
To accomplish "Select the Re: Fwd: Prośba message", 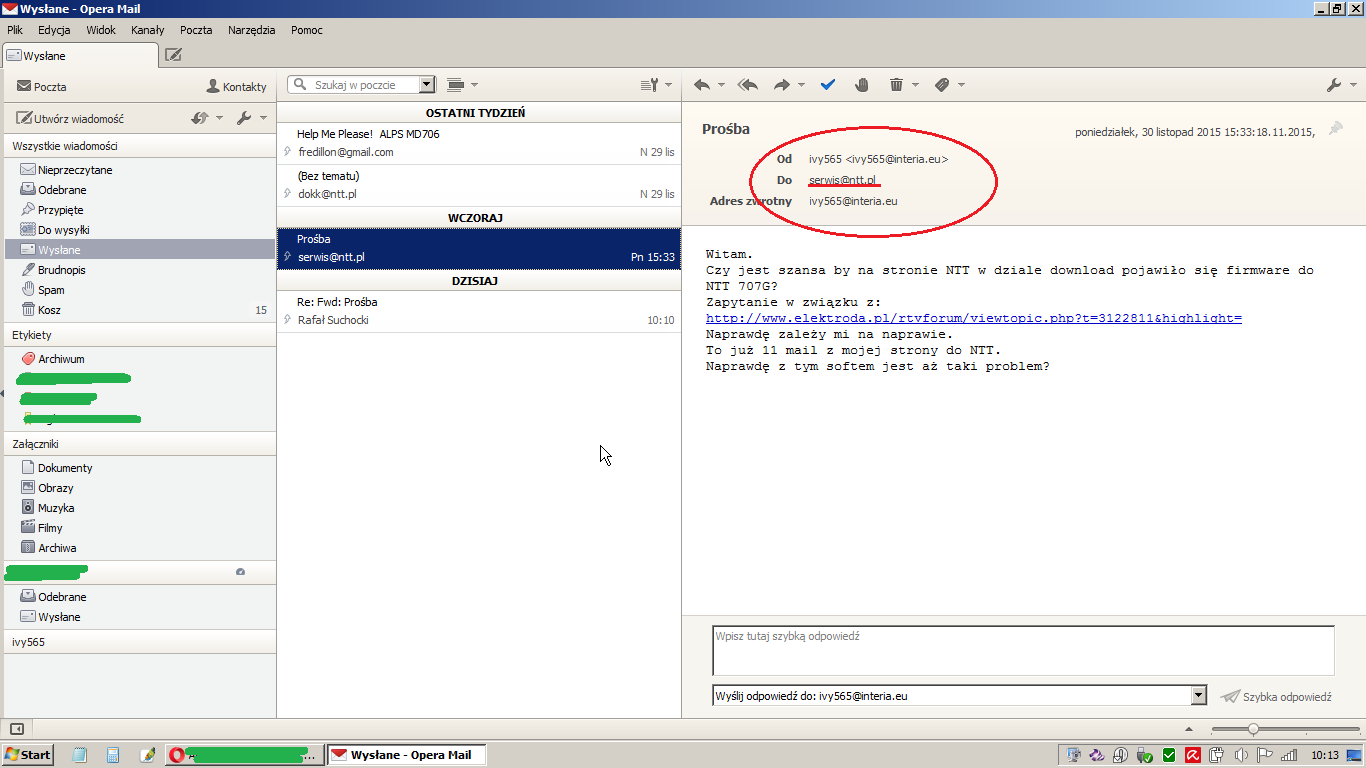I will pos(479,311).
